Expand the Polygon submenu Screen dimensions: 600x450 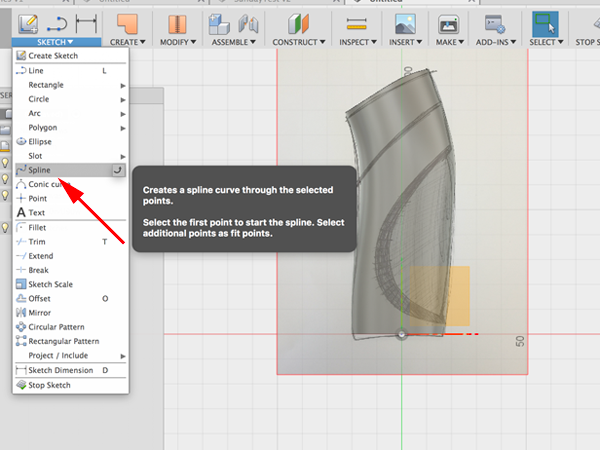click(x=70, y=127)
